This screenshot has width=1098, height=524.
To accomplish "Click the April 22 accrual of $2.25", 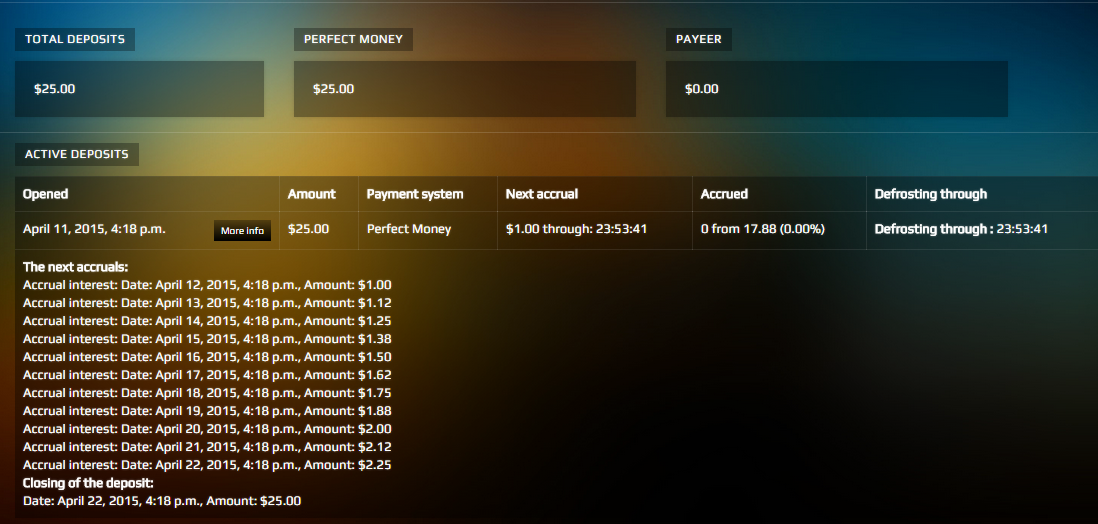I will point(207,465).
